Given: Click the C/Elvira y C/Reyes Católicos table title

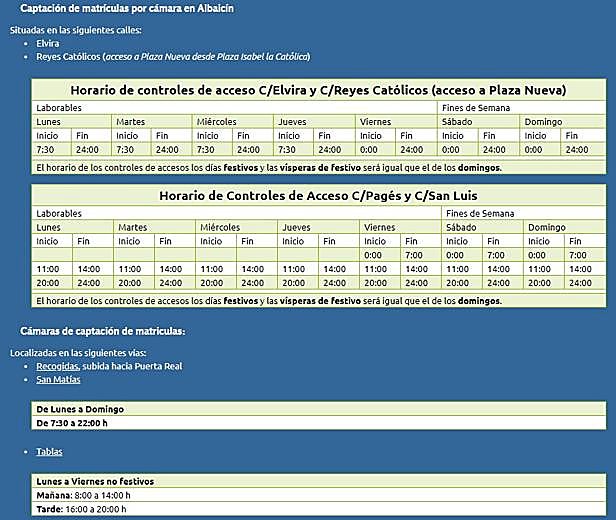Looking at the screenshot, I should [x=318, y=90].
